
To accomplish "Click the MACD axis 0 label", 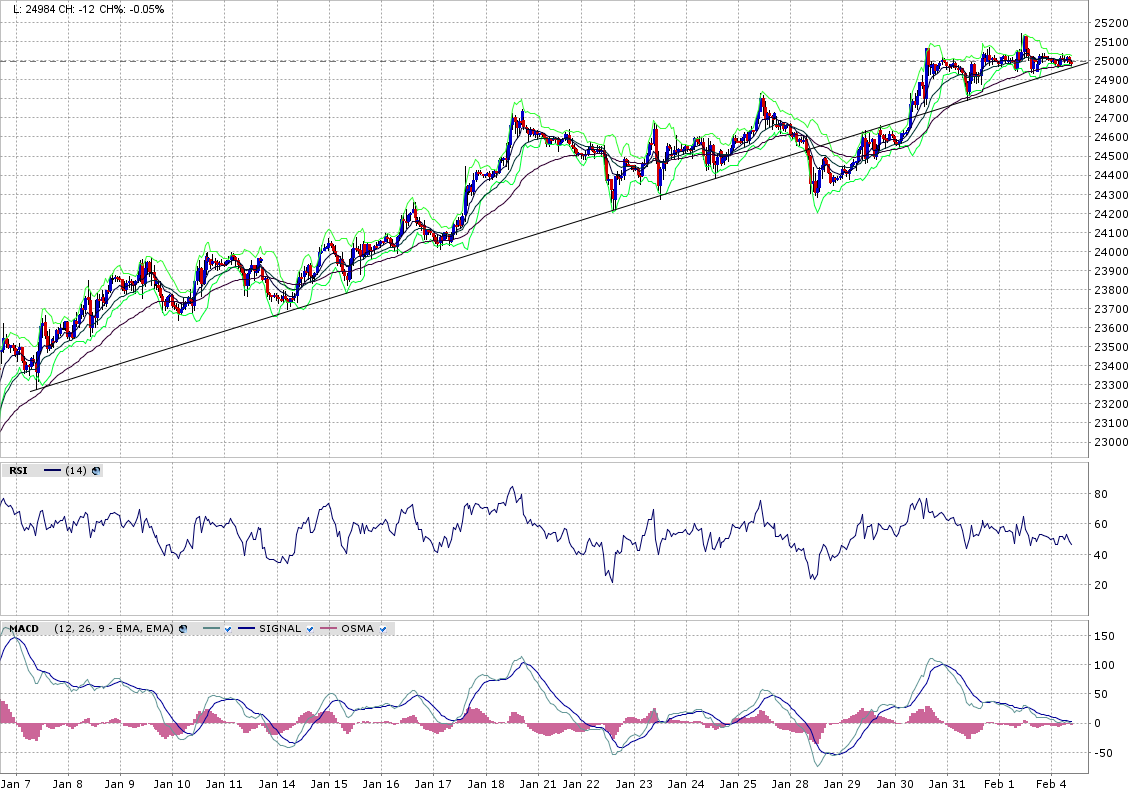I will (x=1097, y=723).
